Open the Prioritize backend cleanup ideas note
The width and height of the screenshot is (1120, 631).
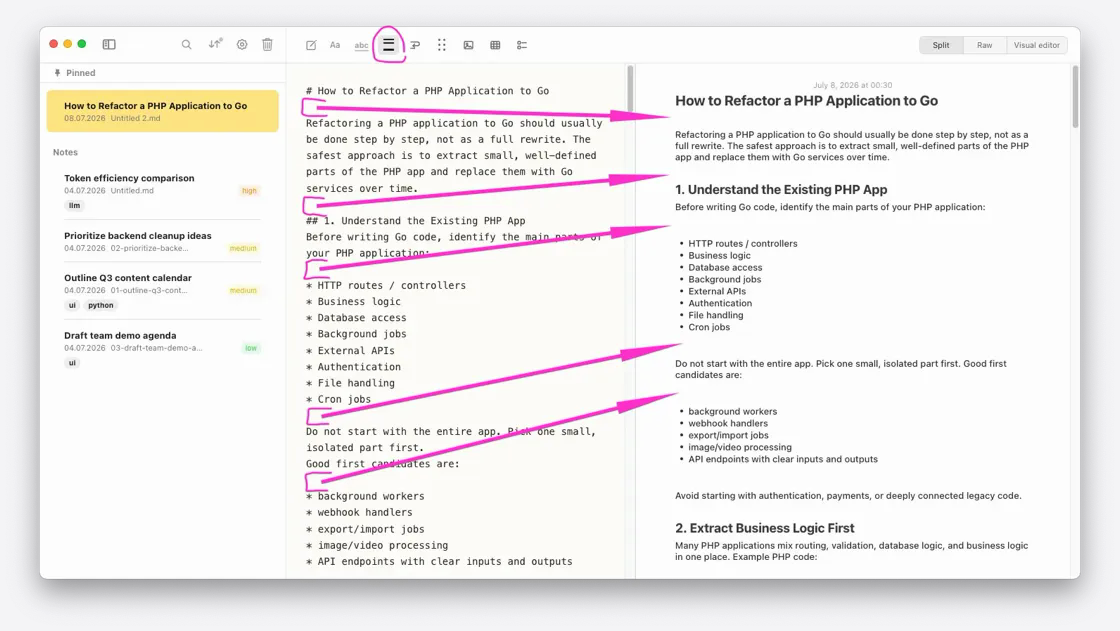tap(163, 242)
